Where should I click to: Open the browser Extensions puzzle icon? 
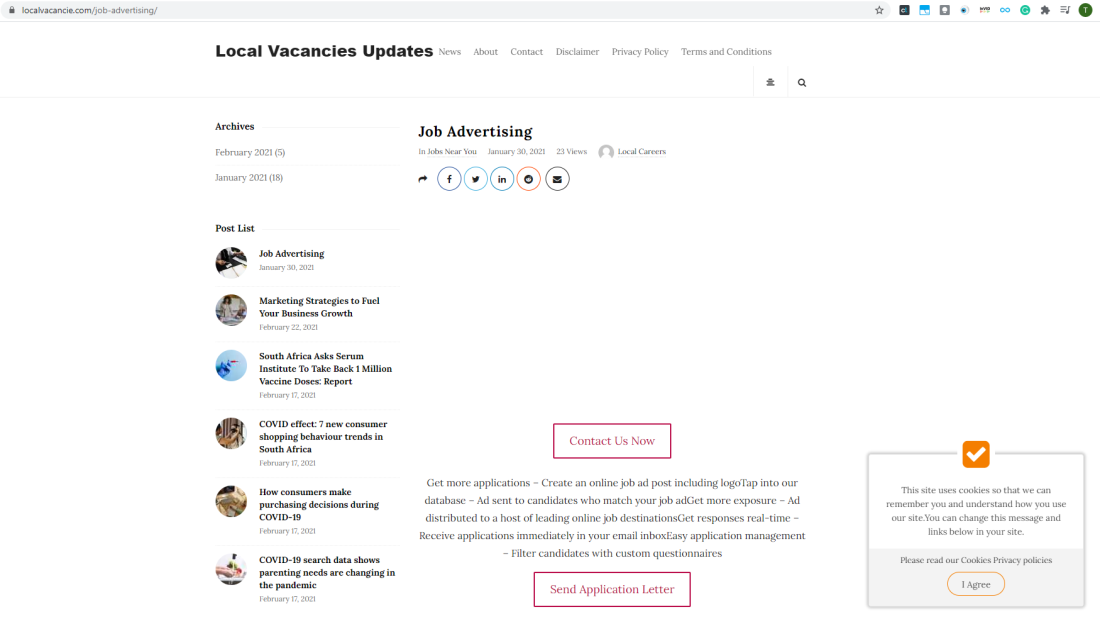[x=1045, y=11]
